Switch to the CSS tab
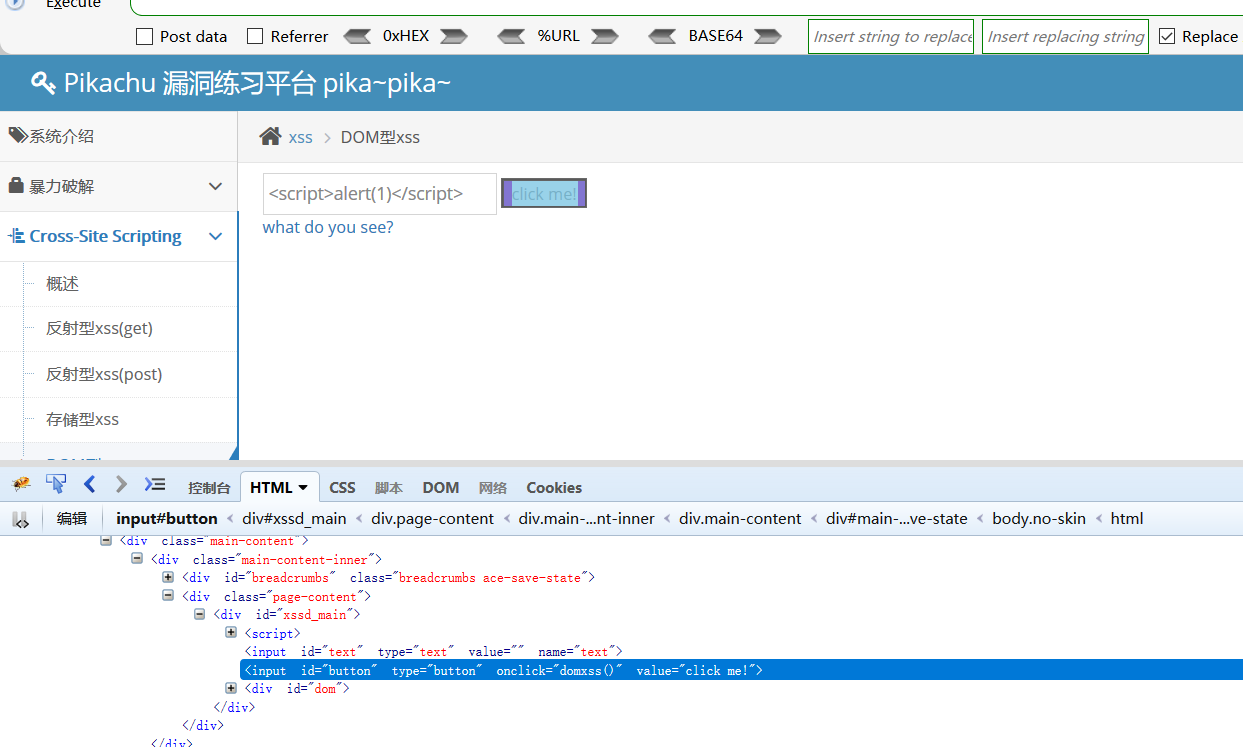The width and height of the screenshot is (1243, 747). point(342,488)
